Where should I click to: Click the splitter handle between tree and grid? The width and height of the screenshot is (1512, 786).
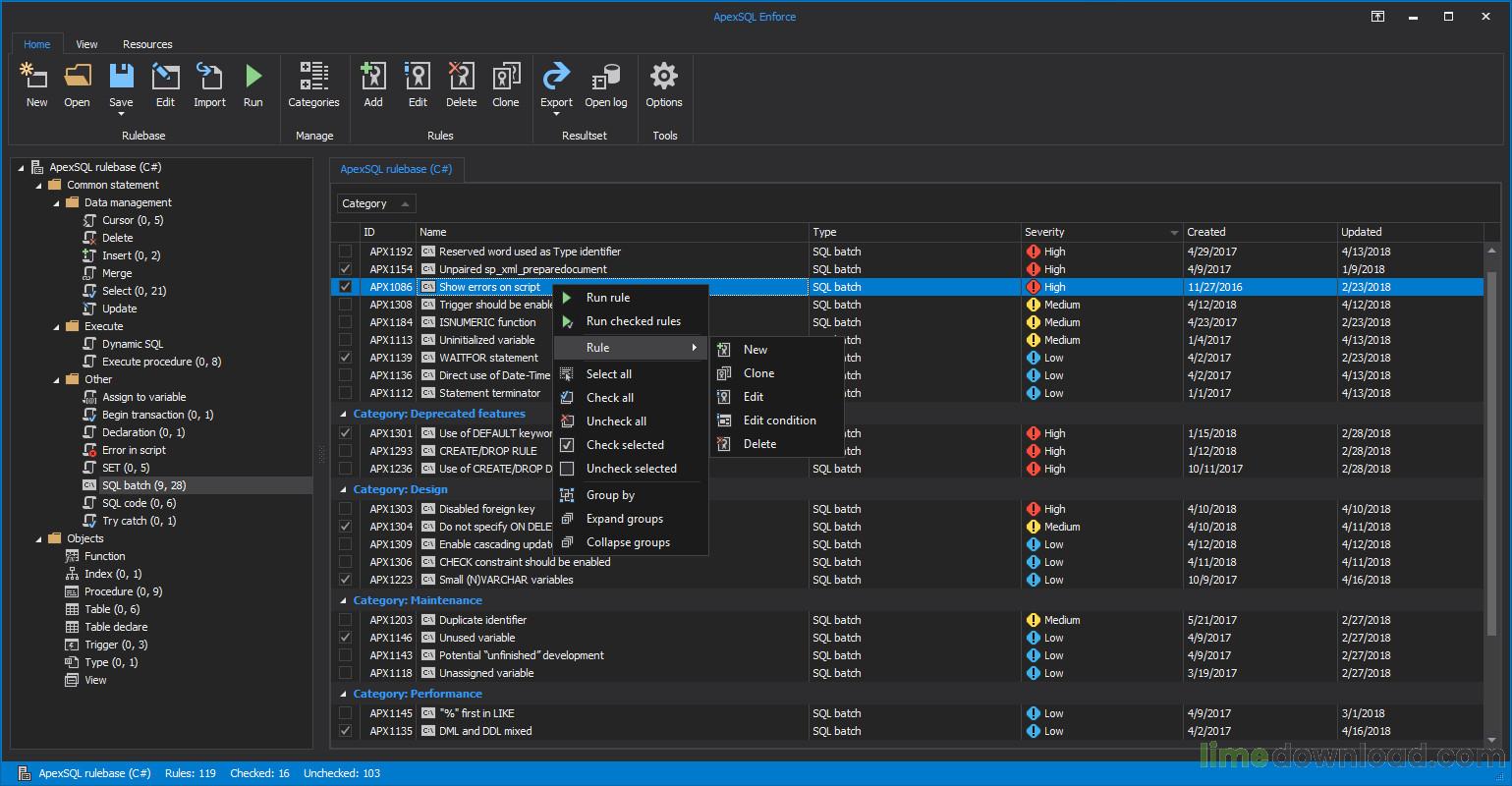coord(321,455)
